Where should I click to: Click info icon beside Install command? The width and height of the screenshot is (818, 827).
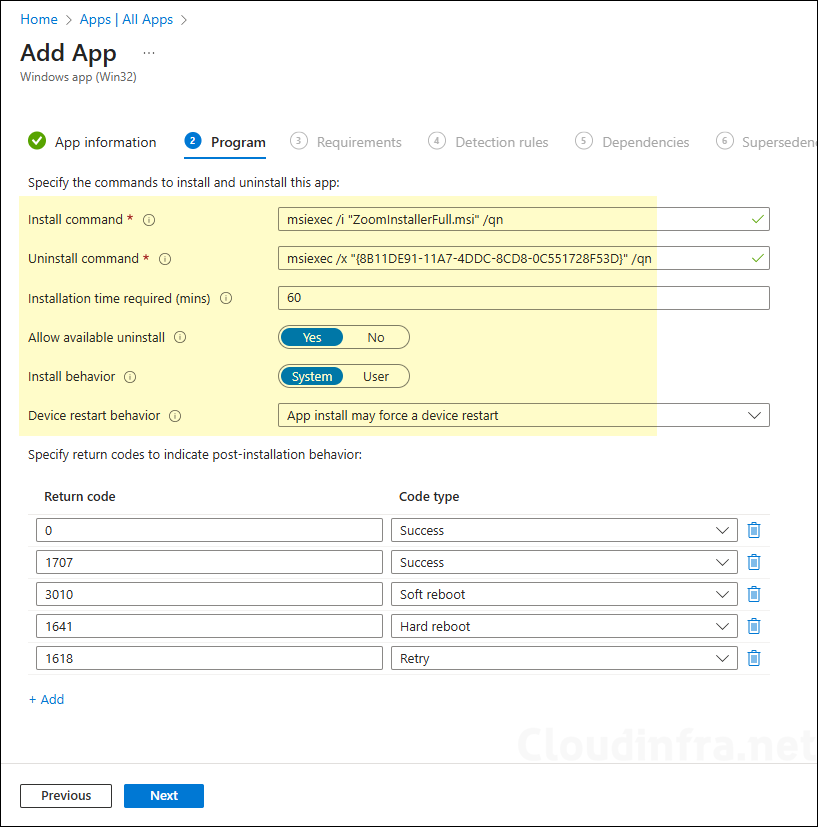(x=150, y=220)
